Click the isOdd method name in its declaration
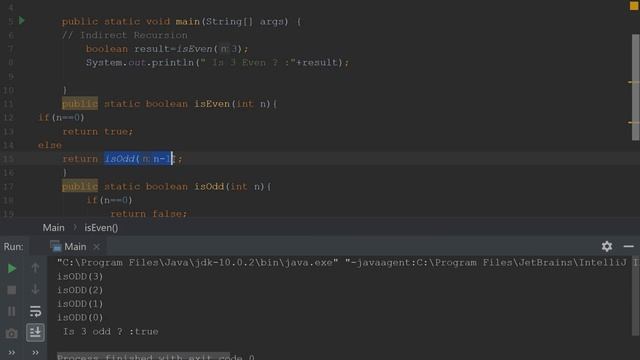The width and height of the screenshot is (640, 360). pyautogui.click(x=209, y=187)
